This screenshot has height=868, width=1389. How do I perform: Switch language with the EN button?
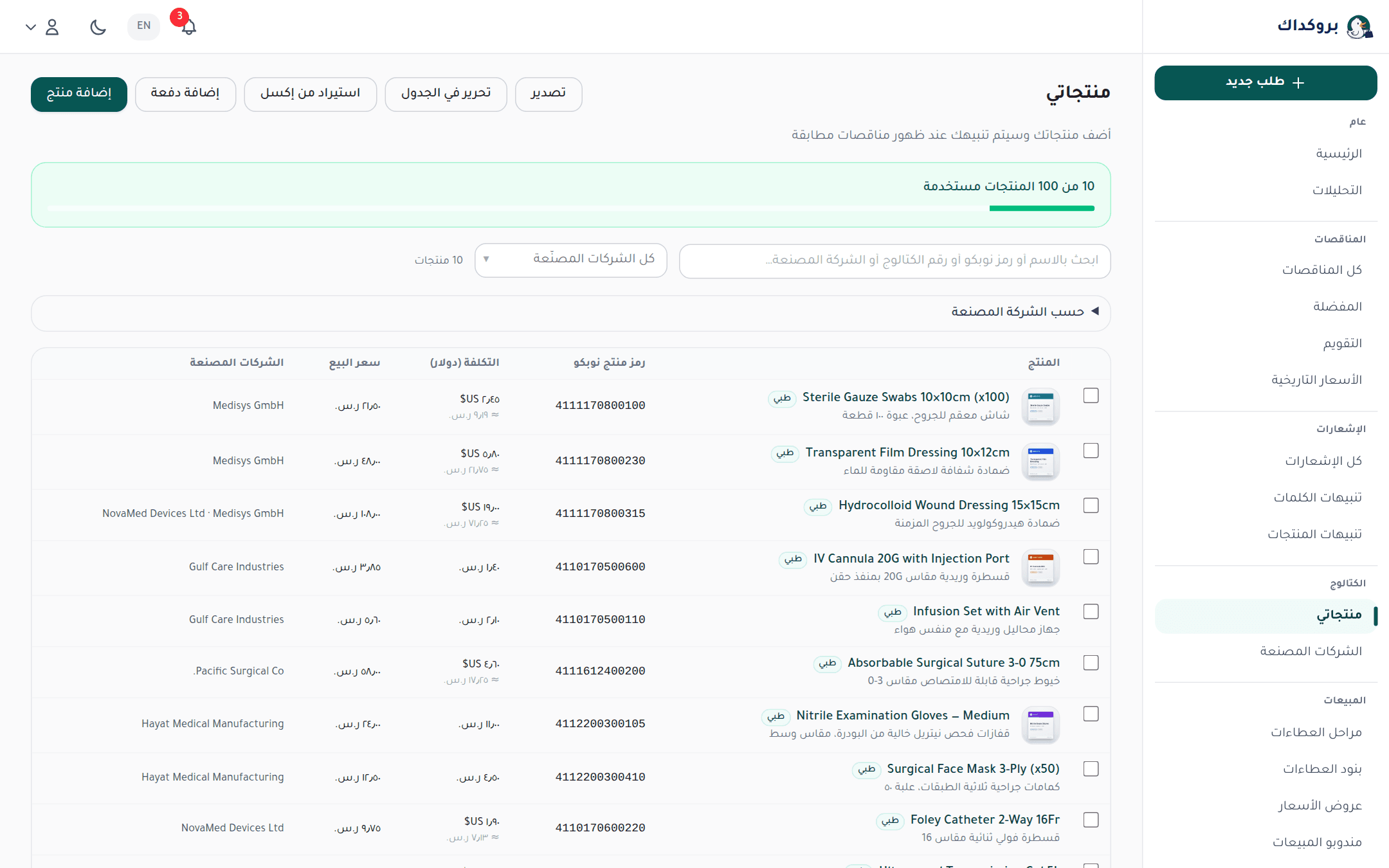tap(143, 26)
